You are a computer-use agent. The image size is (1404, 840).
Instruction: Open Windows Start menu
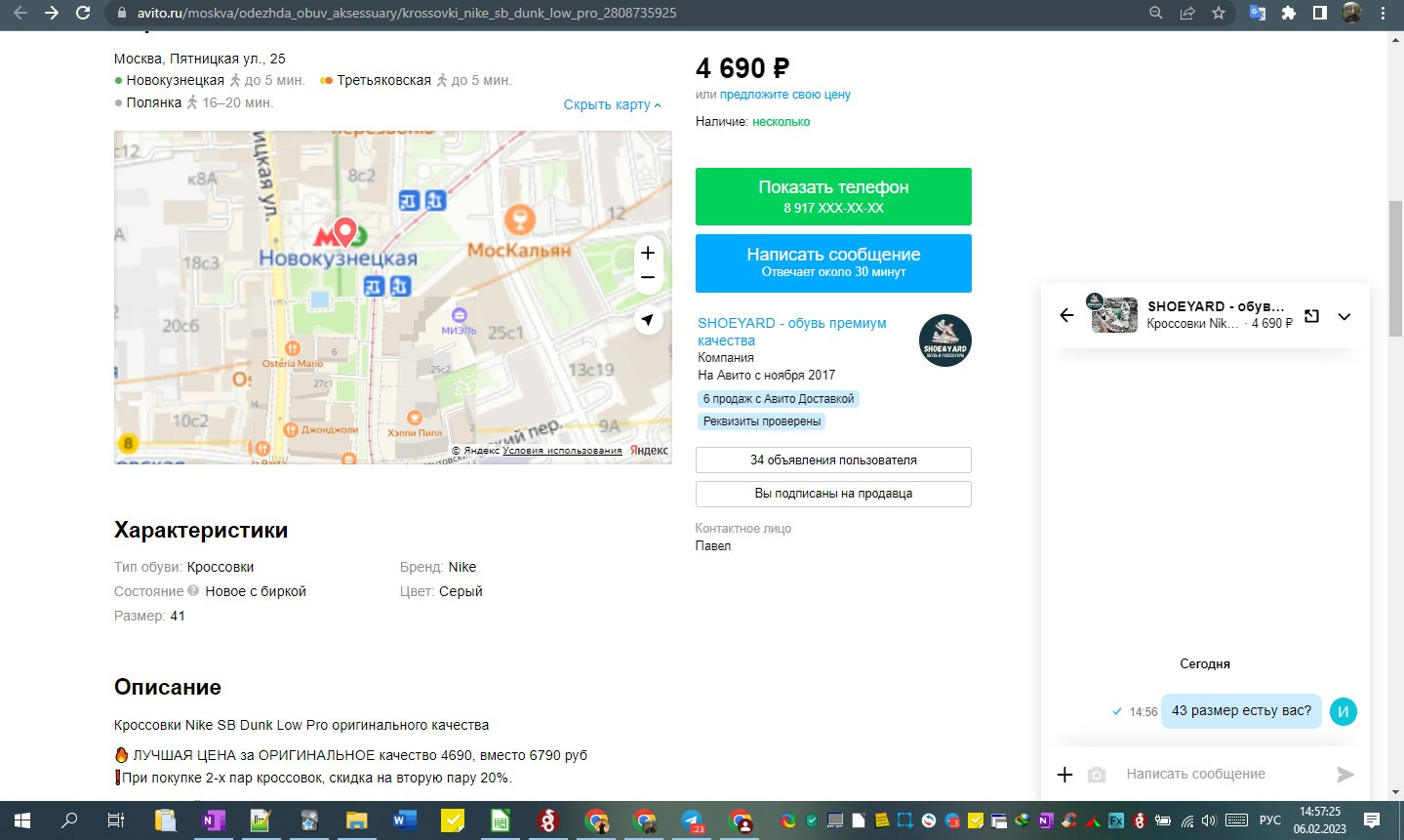tap(22, 820)
